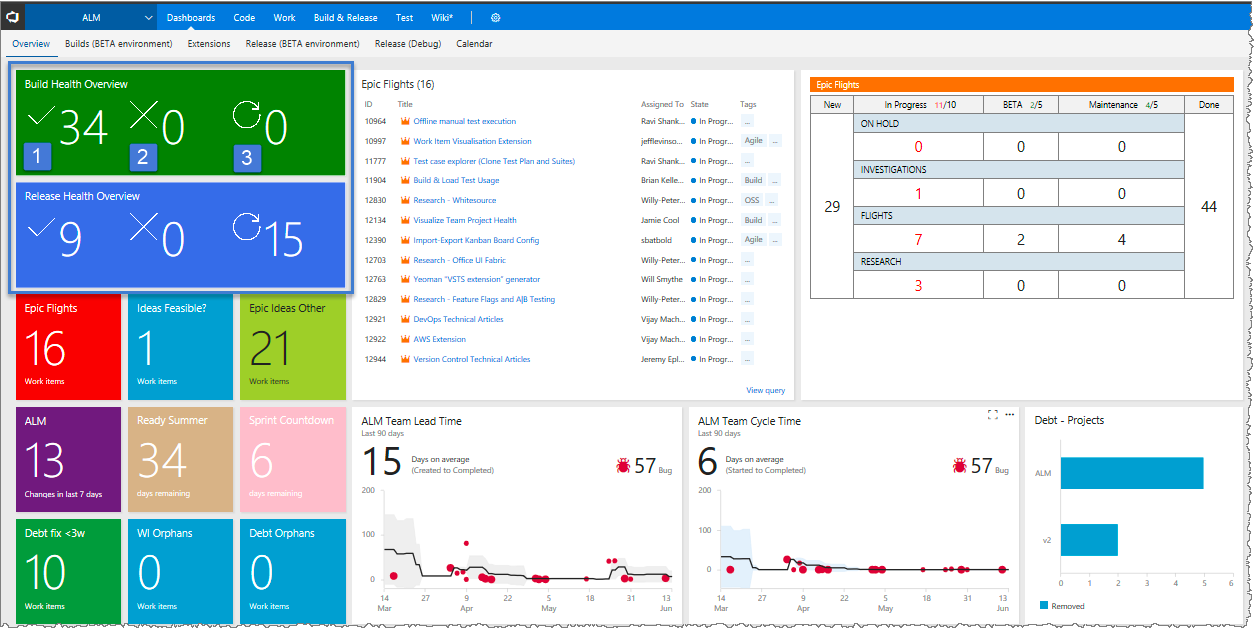Screen dimensions: 1255x631
Task: Click the flame icon beside AWS Extension
Action: (405, 339)
